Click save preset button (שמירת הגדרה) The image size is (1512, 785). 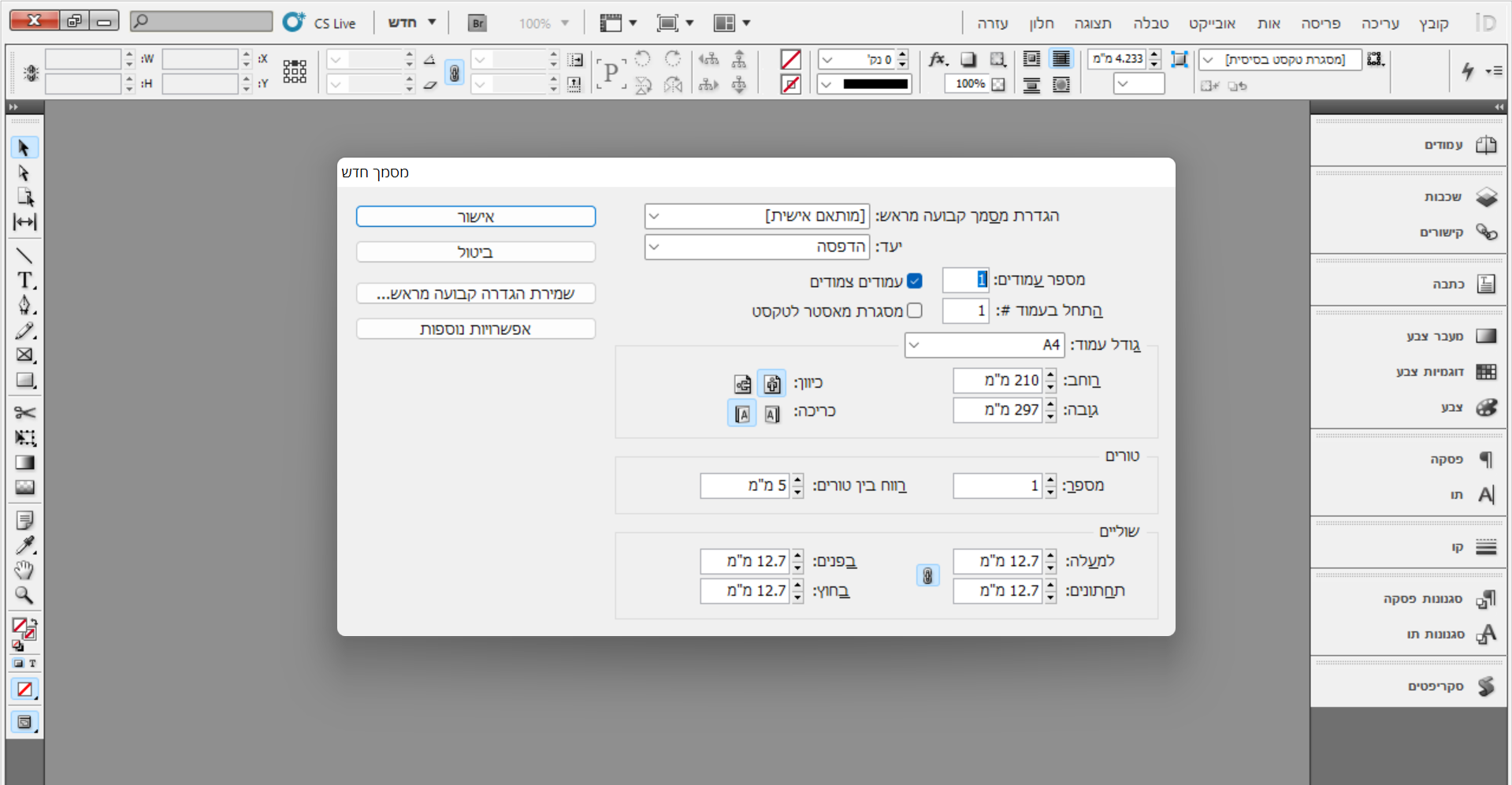(476, 293)
